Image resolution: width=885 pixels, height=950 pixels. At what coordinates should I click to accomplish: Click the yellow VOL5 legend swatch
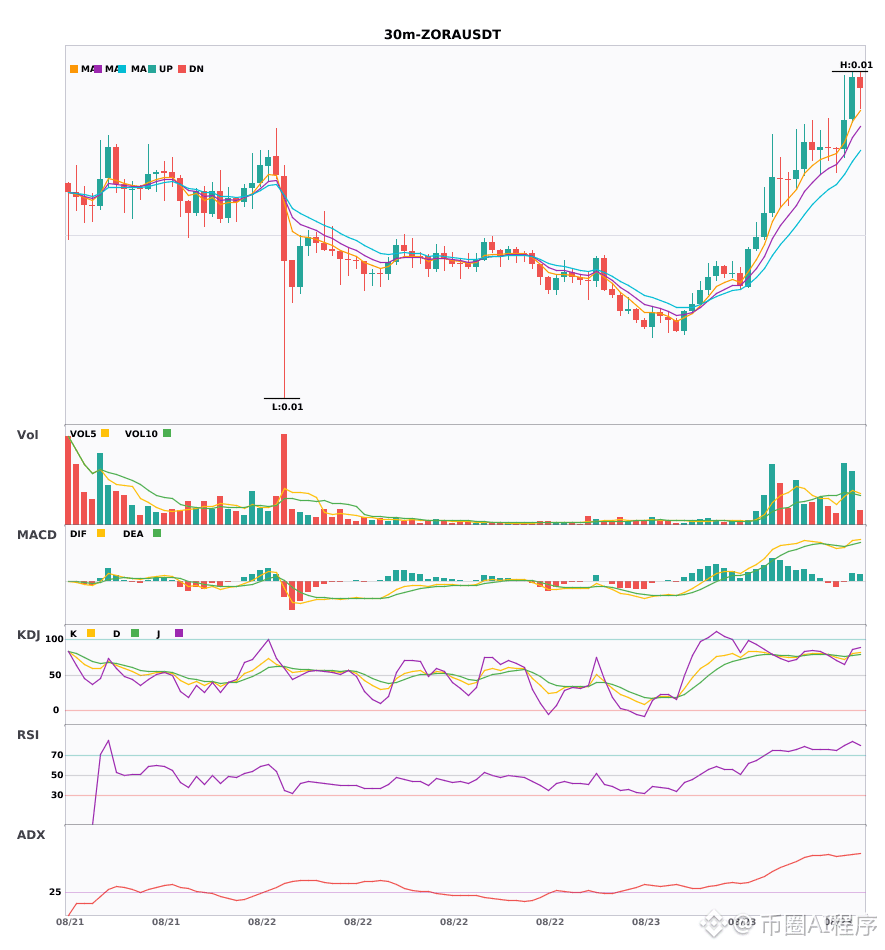click(x=105, y=433)
